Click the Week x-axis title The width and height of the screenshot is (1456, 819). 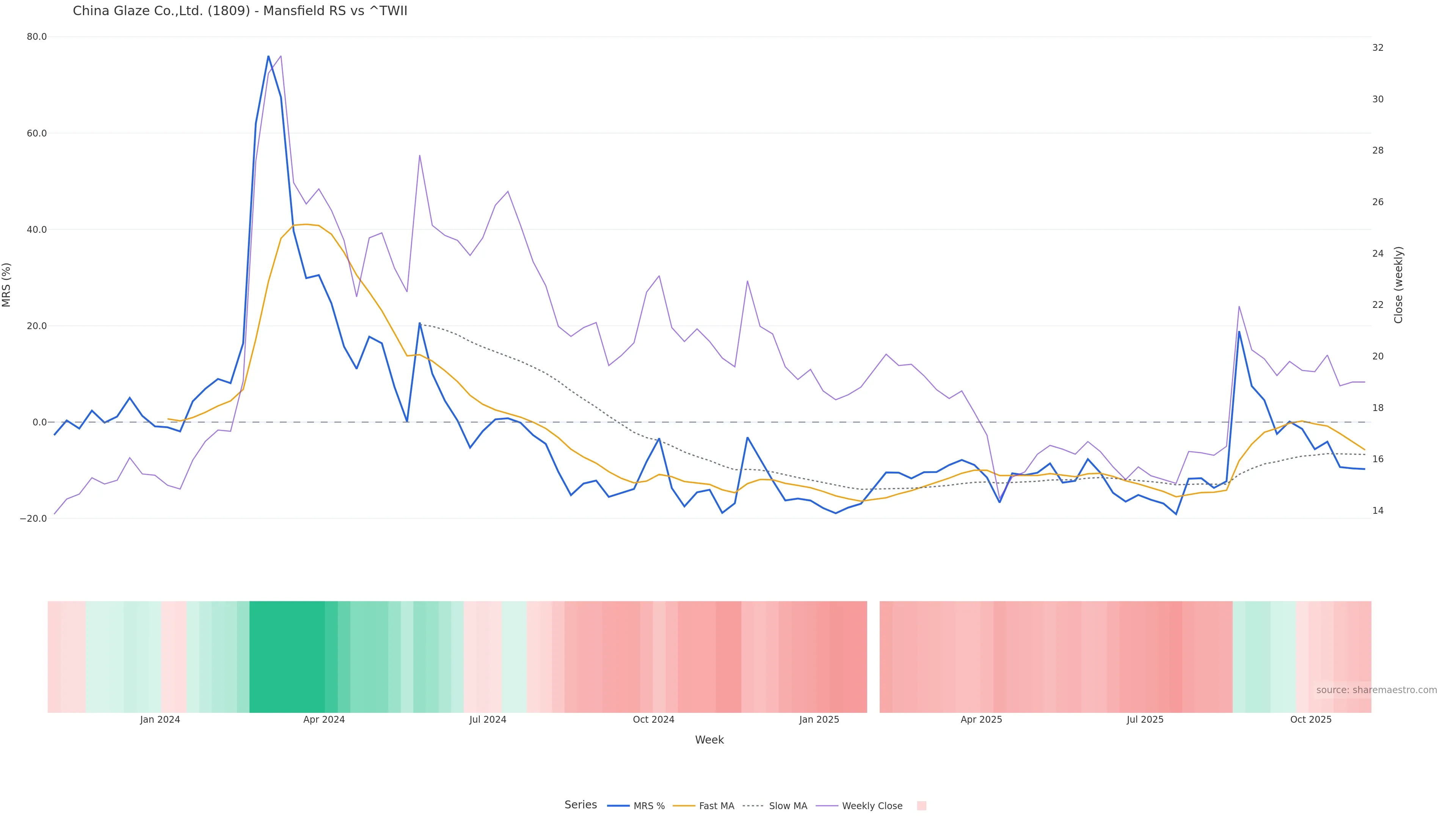pos(709,740)
